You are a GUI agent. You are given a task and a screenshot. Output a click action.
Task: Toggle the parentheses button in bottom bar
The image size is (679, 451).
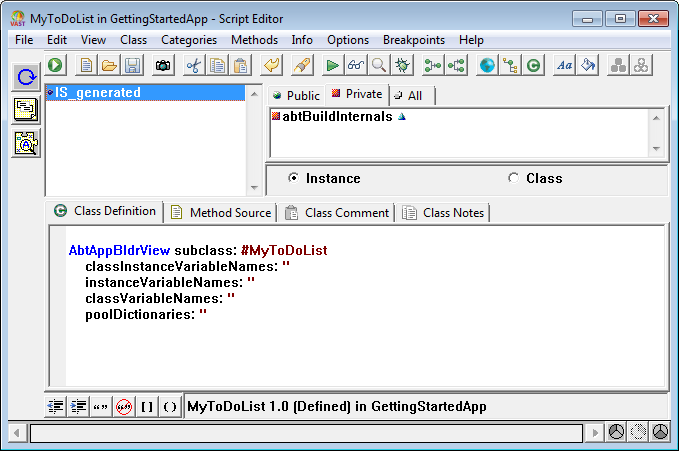tap(170, 407)
